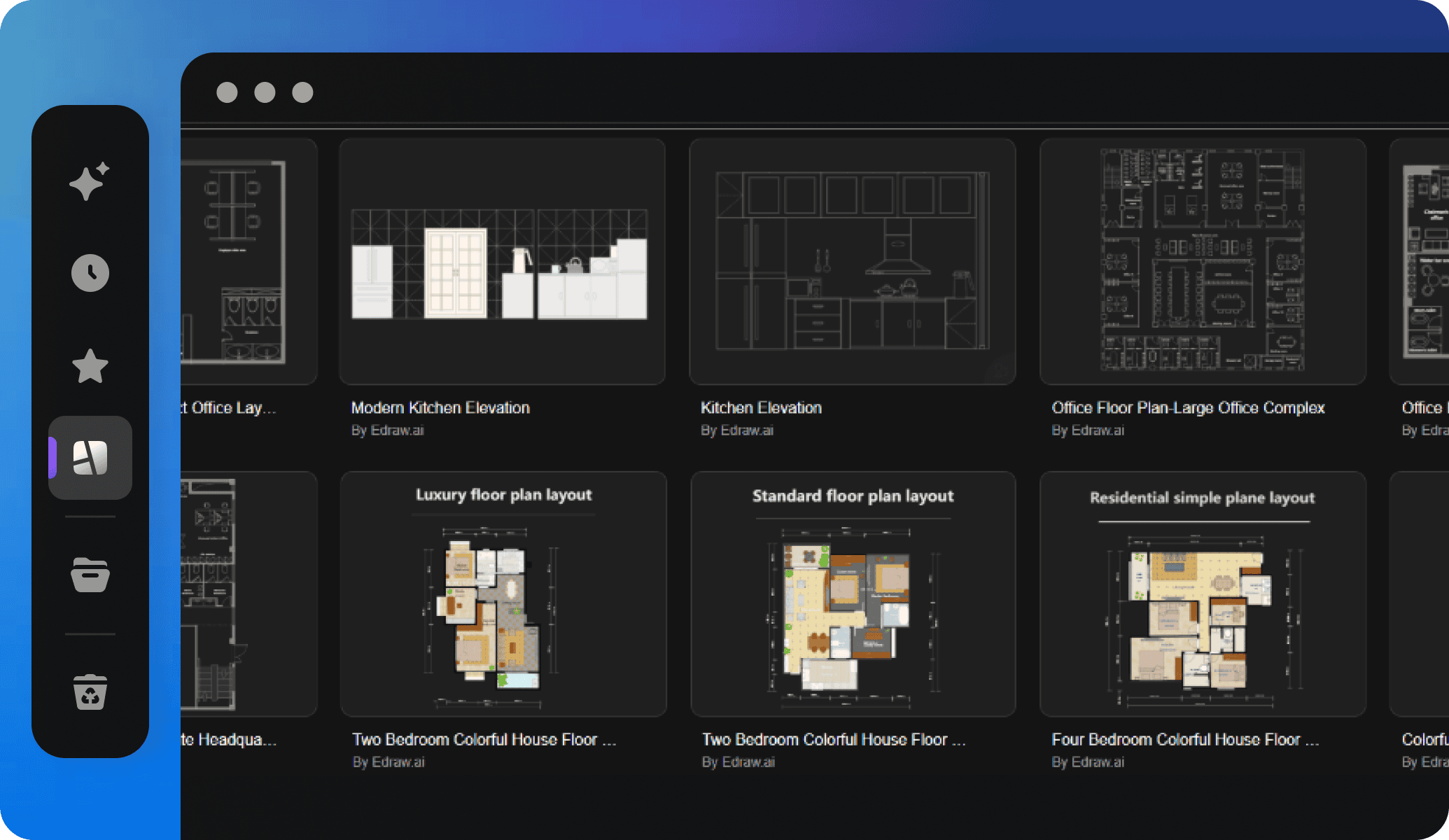The image size is (1449, 840).
Task: Open Kitchen Elevation template preview
Action: [x=852, y=261]
